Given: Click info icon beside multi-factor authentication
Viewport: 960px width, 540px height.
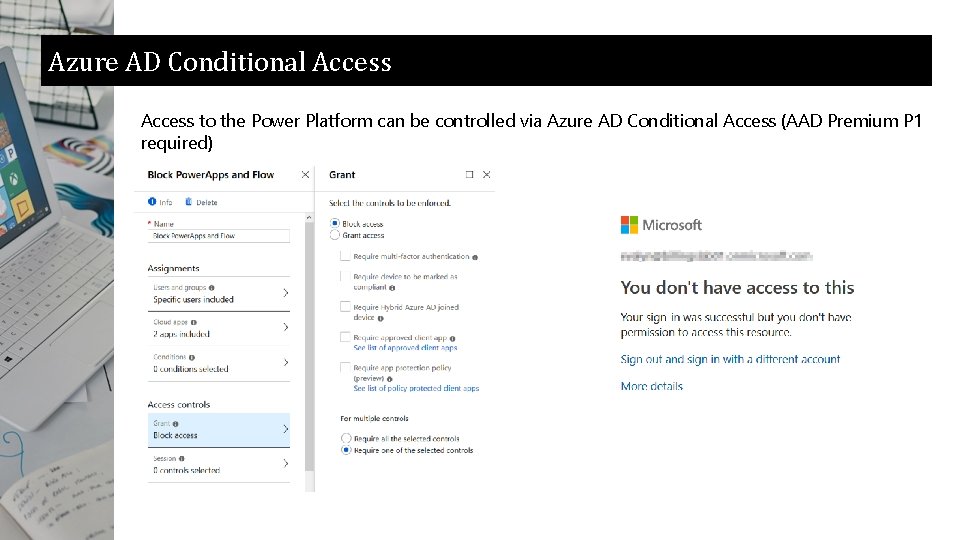Looking at the screenshot, I should pos(475,257).
